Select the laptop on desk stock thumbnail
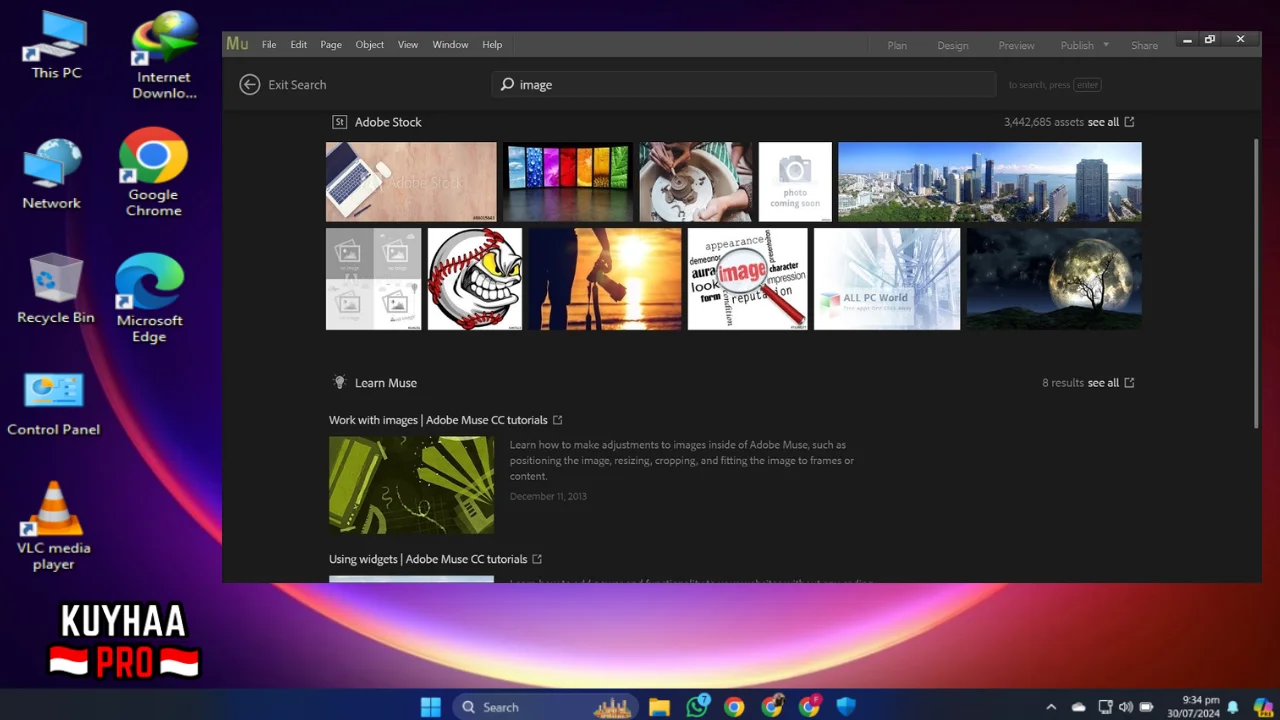This screenshot has height=720, width=1280. (x=411, y=181)
